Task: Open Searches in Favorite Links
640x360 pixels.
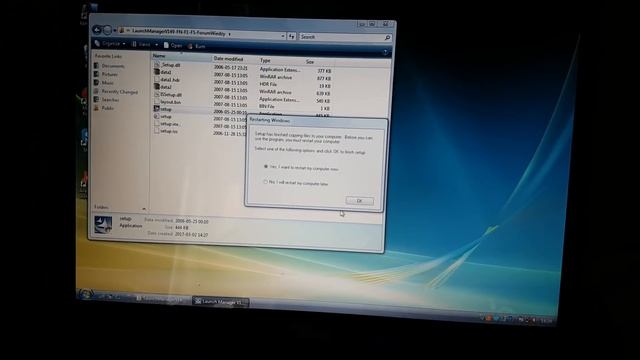Action: (107, 100)
